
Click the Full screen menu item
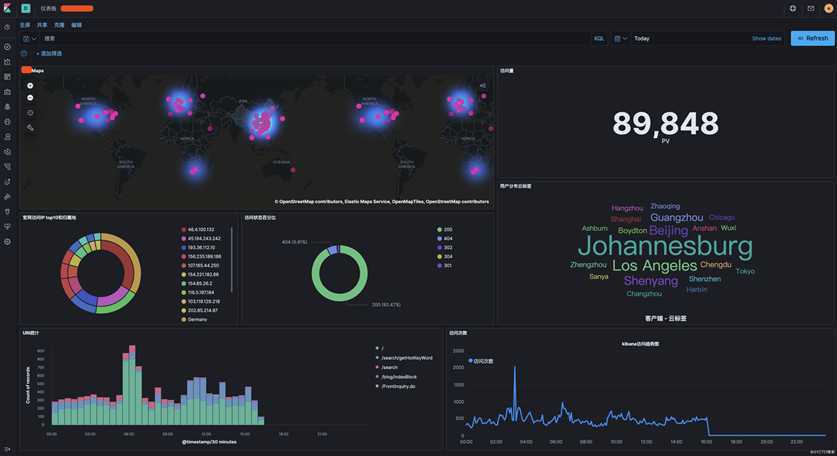(x=25, y=25)
